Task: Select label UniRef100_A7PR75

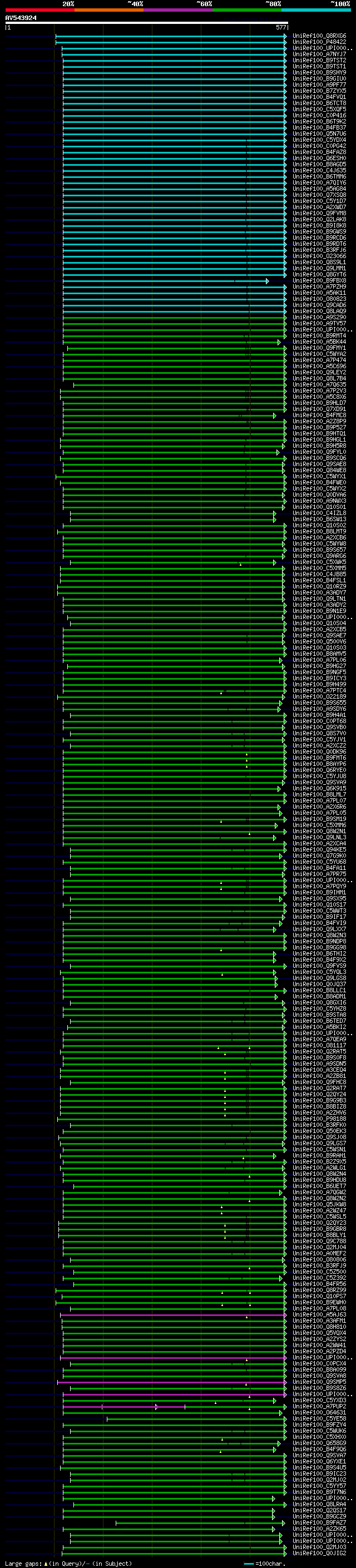Action: point(319,874)
